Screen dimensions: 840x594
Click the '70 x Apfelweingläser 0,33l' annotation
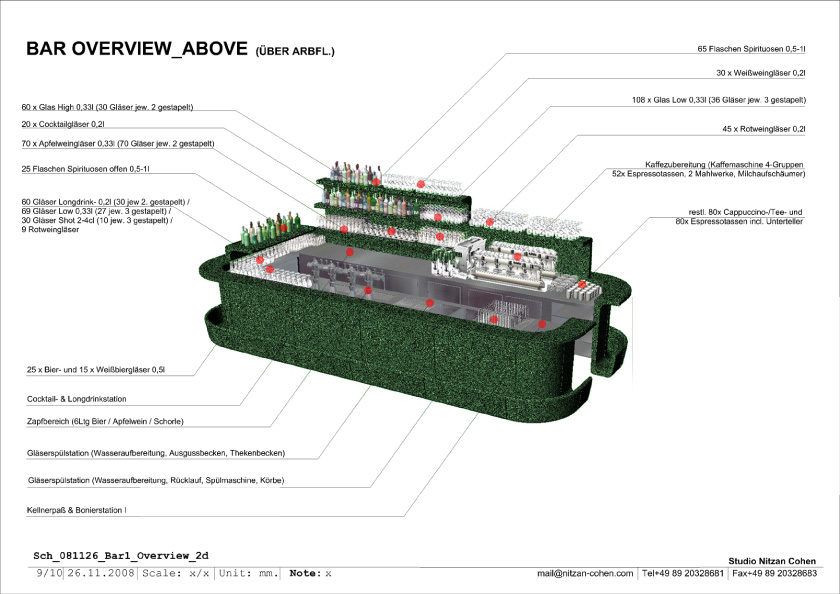tap(118, 144)
